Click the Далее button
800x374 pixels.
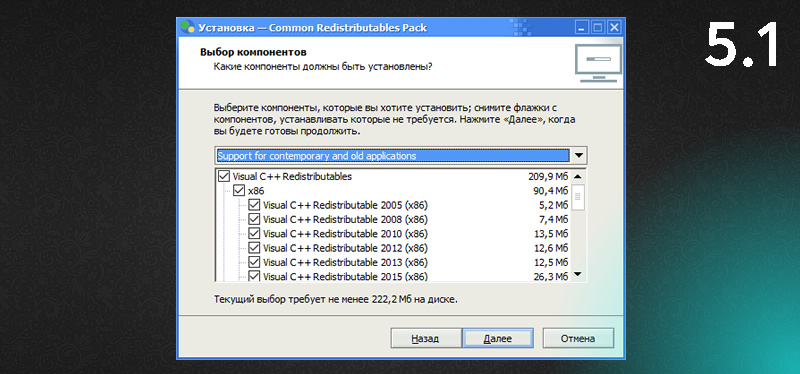[x=498, y=339]
